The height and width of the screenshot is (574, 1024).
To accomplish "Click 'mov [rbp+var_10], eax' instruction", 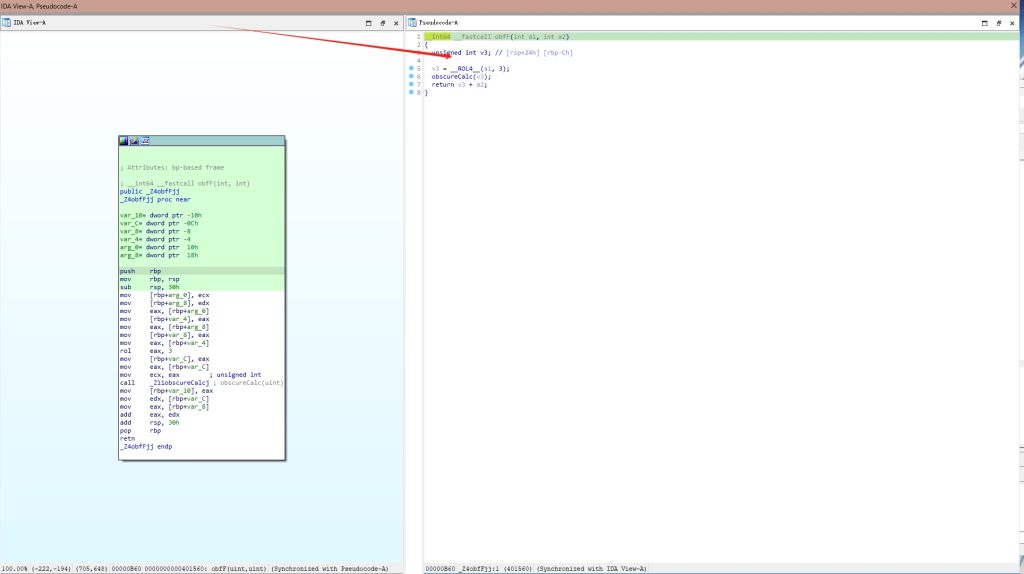I will [167, 391].
